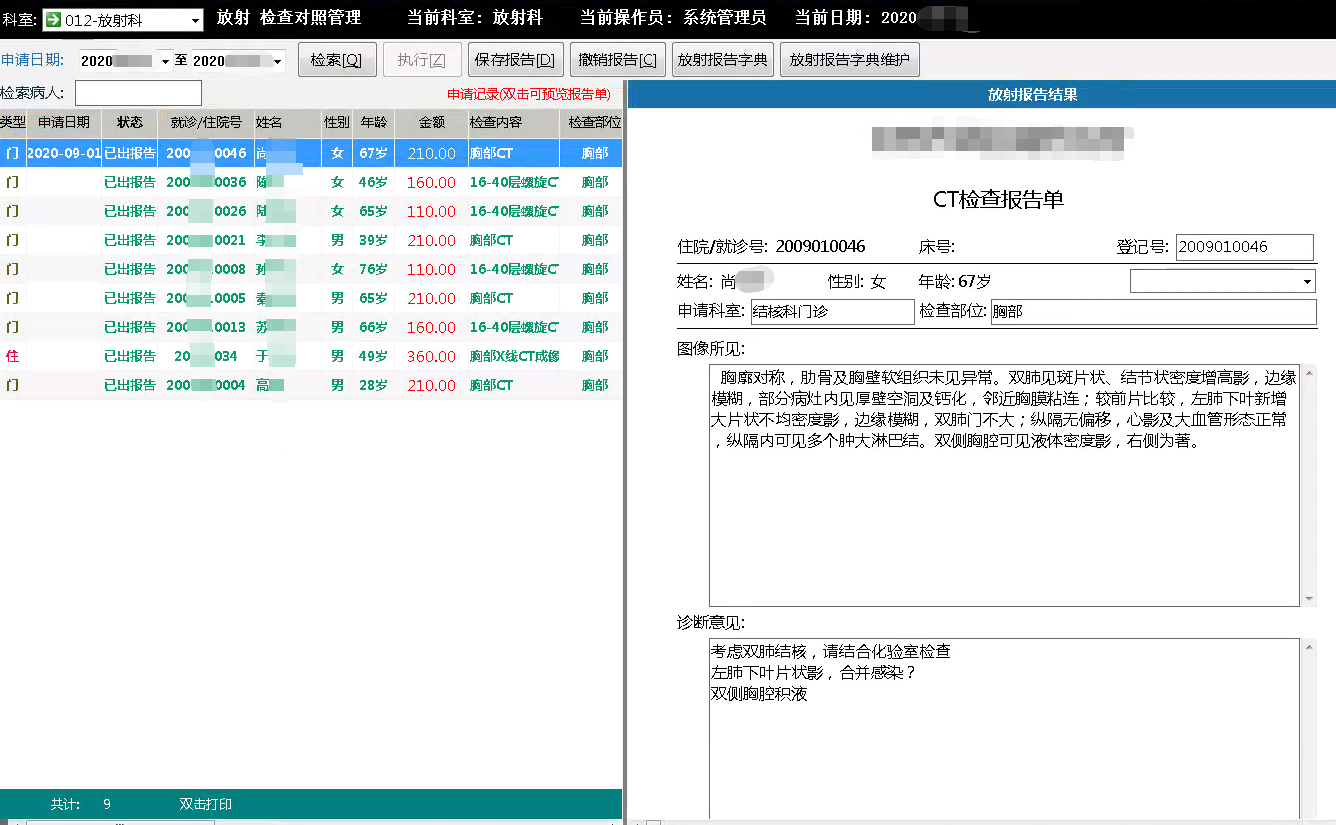Click the 登记号 input field
1336x825 pixels.
point(1244,247)
